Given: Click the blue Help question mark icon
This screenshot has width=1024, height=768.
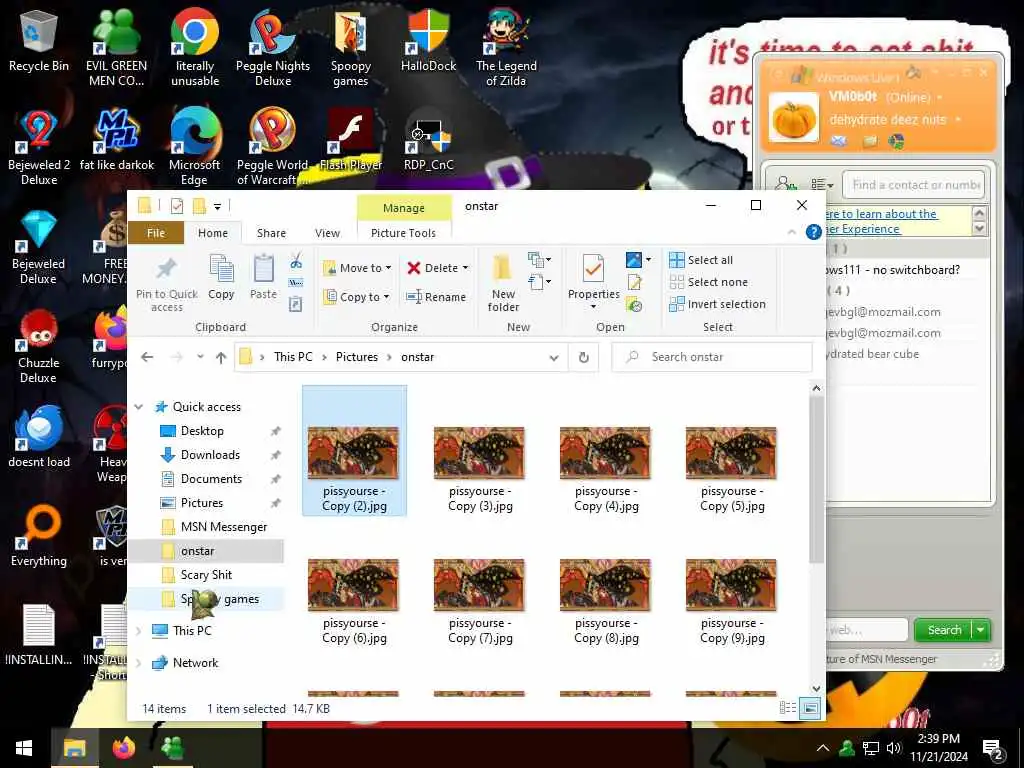Looking at the screenshot, I should [813, 232].
